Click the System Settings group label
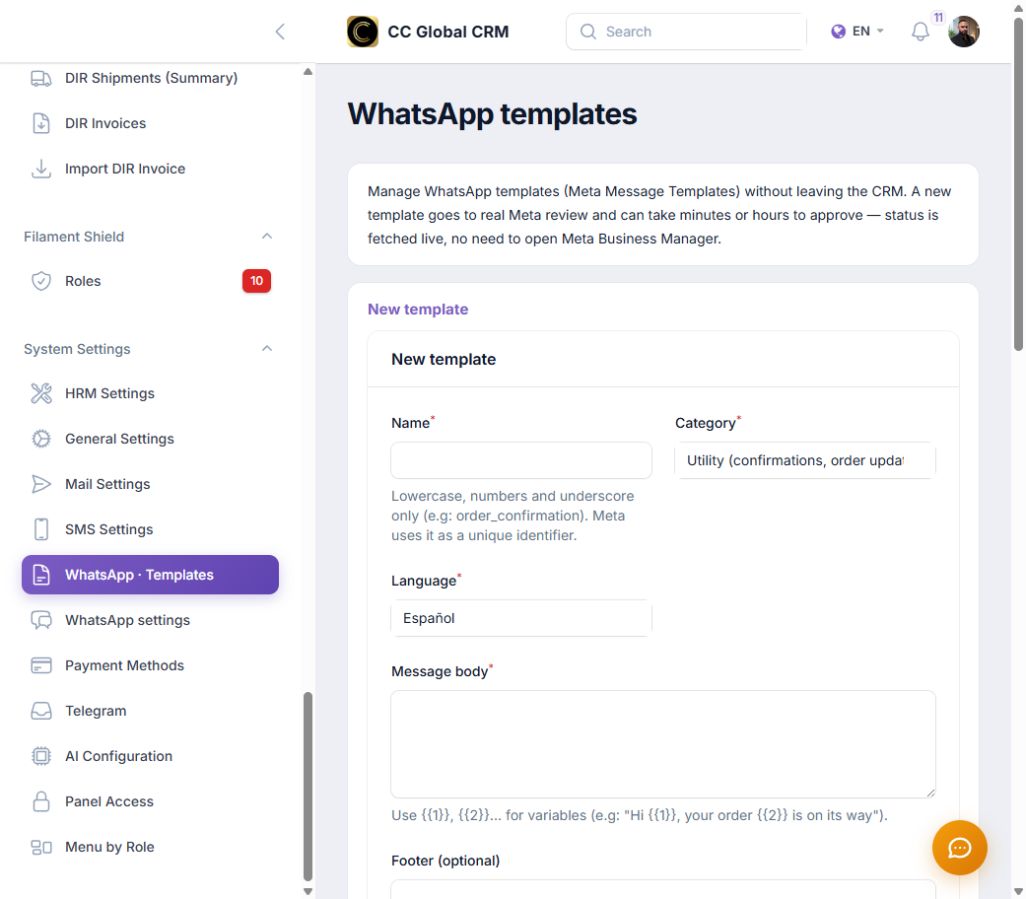The width and height of the screenshot is (1026, 899). click(77, 349)
